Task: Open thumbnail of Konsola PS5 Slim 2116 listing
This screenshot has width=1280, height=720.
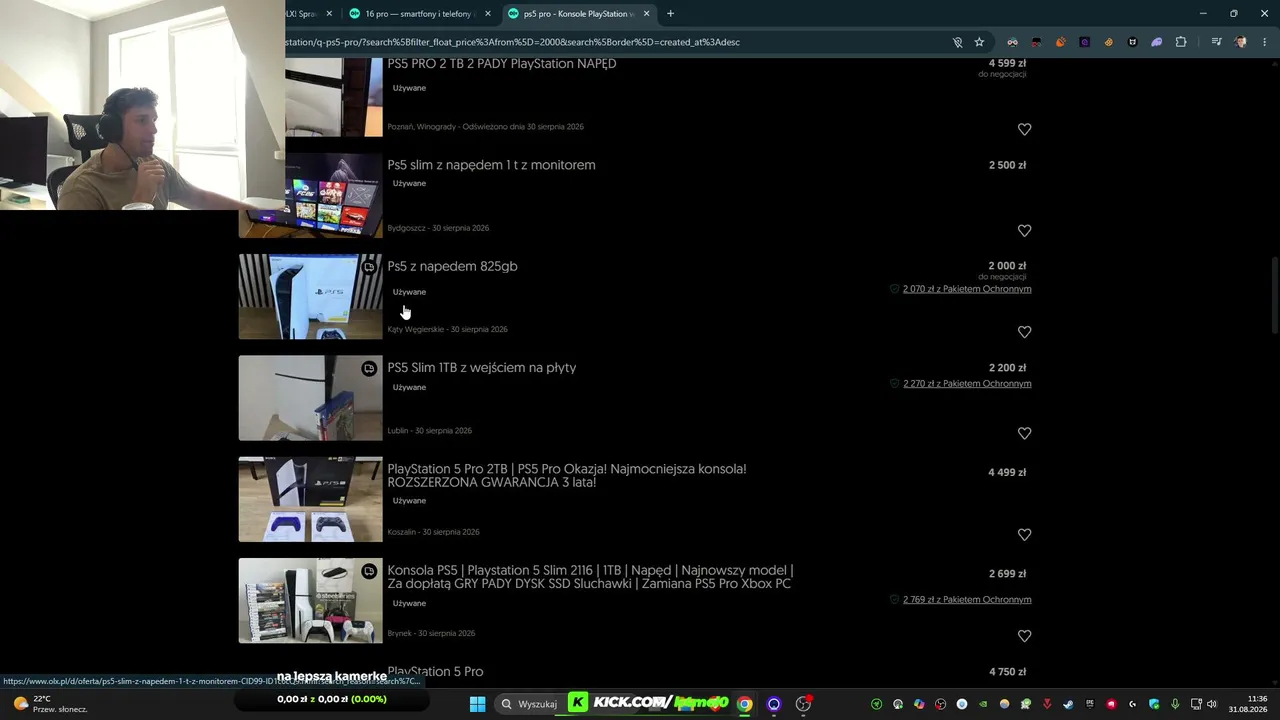Action: pyautogui.click(x=310, y=601)
